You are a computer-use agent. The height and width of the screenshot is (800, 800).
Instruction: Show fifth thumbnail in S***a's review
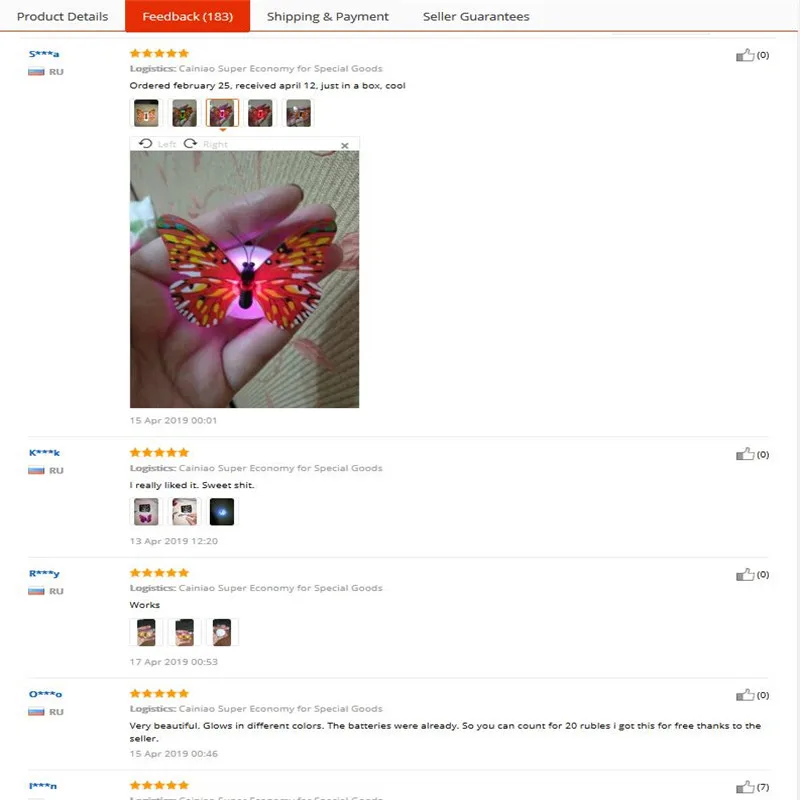point(298,113)
